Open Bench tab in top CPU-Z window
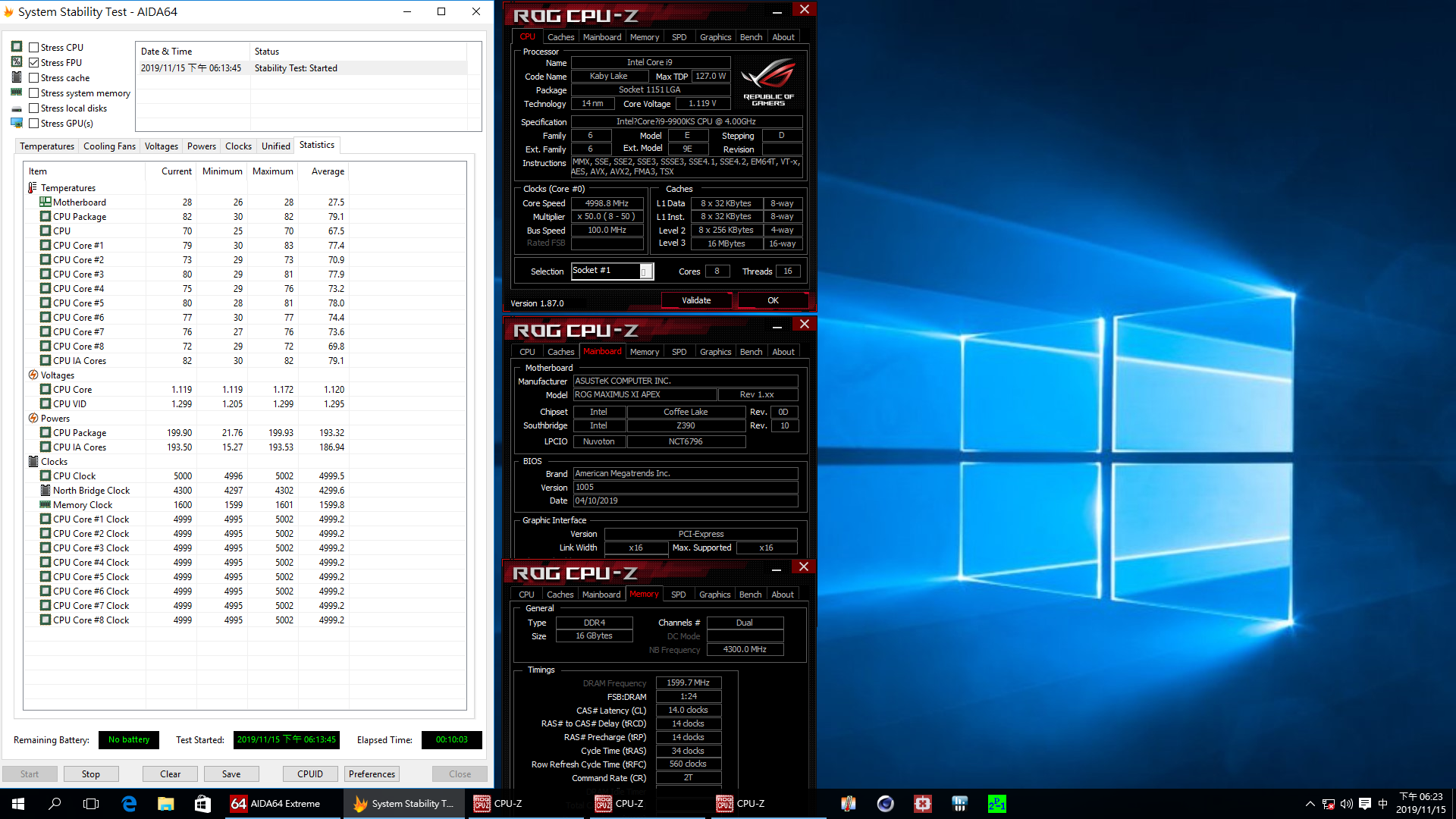This screenshot has width=1456, height=819. 752,37
